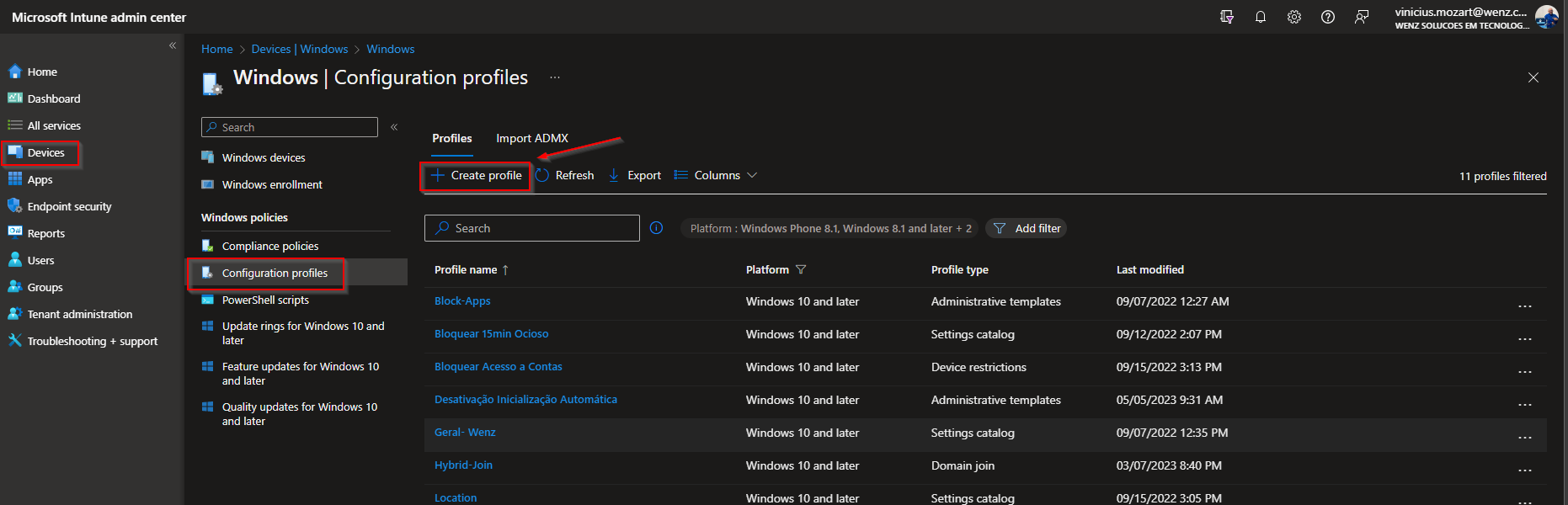Refresh the profiles list
1568x505 pixels.
coord(565,175)
